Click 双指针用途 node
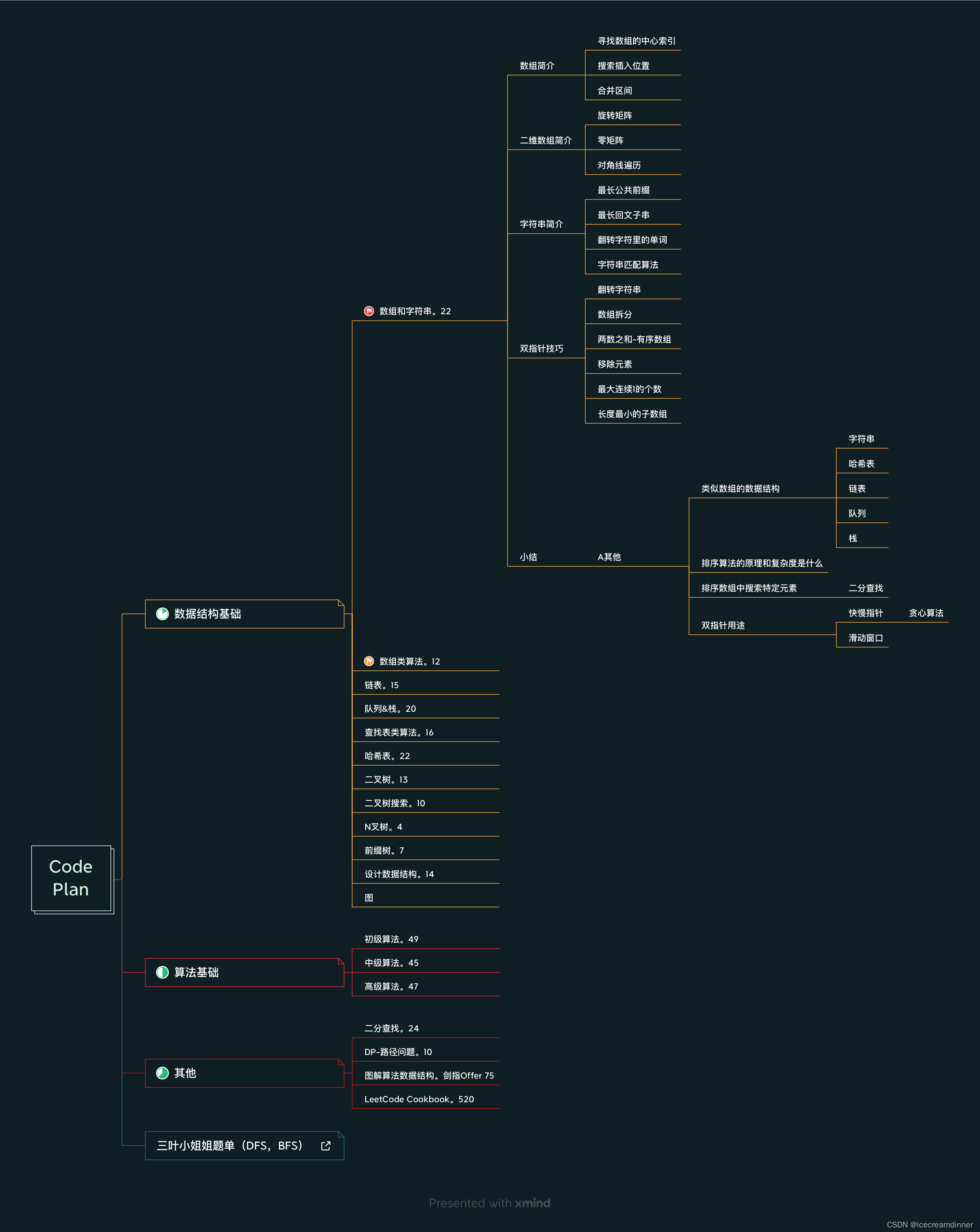Viewport: 980px width, 1232px height. pyautogui.click(x=723, y=625)
